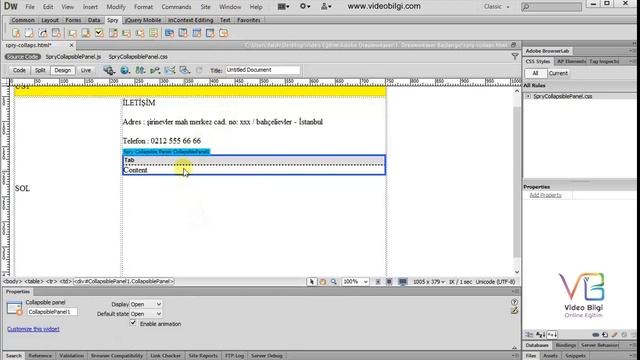Screen dimensions: 640x360
Task: Click Customize this widget link
Action: pos(33,329)
